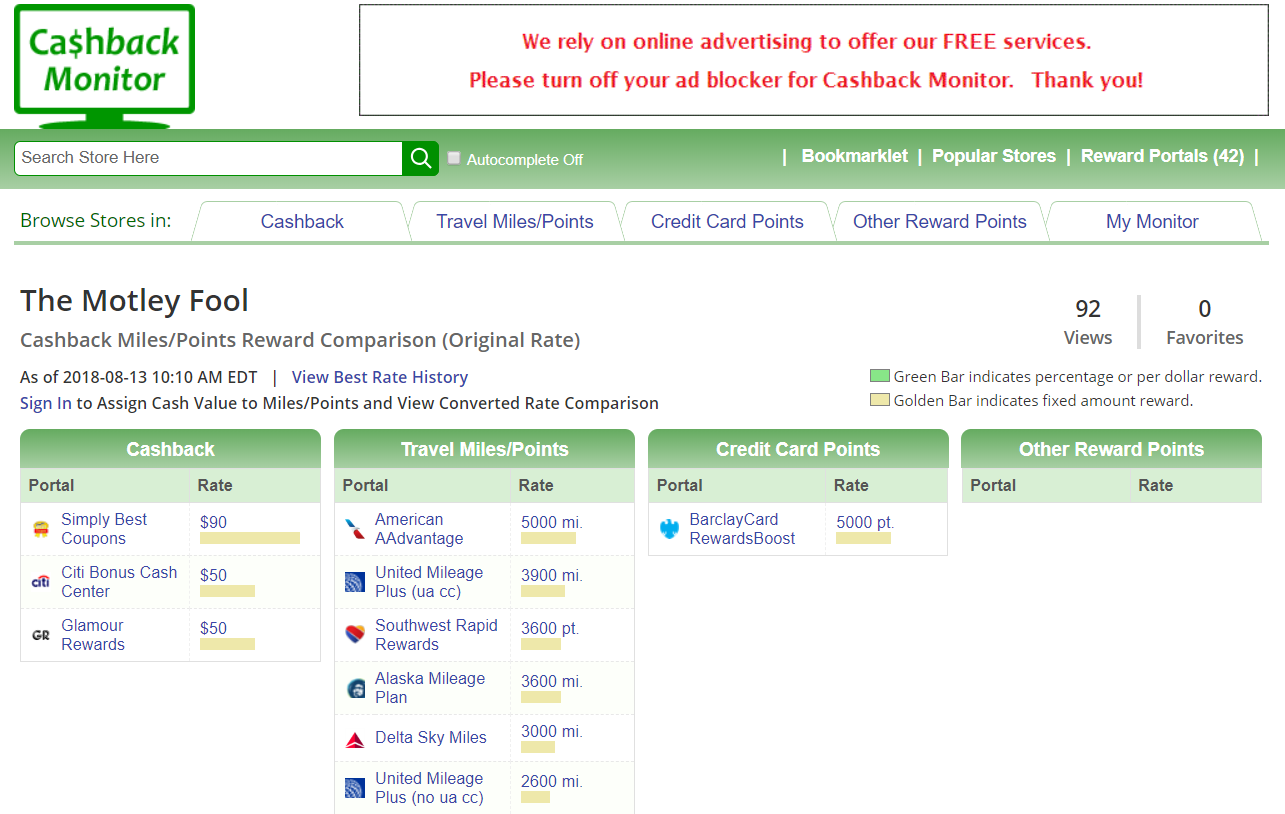Screen dimensions: 1285x814
Task: Click the Citi Bonus Cash Center logo
Action: (x=41, y=582)
